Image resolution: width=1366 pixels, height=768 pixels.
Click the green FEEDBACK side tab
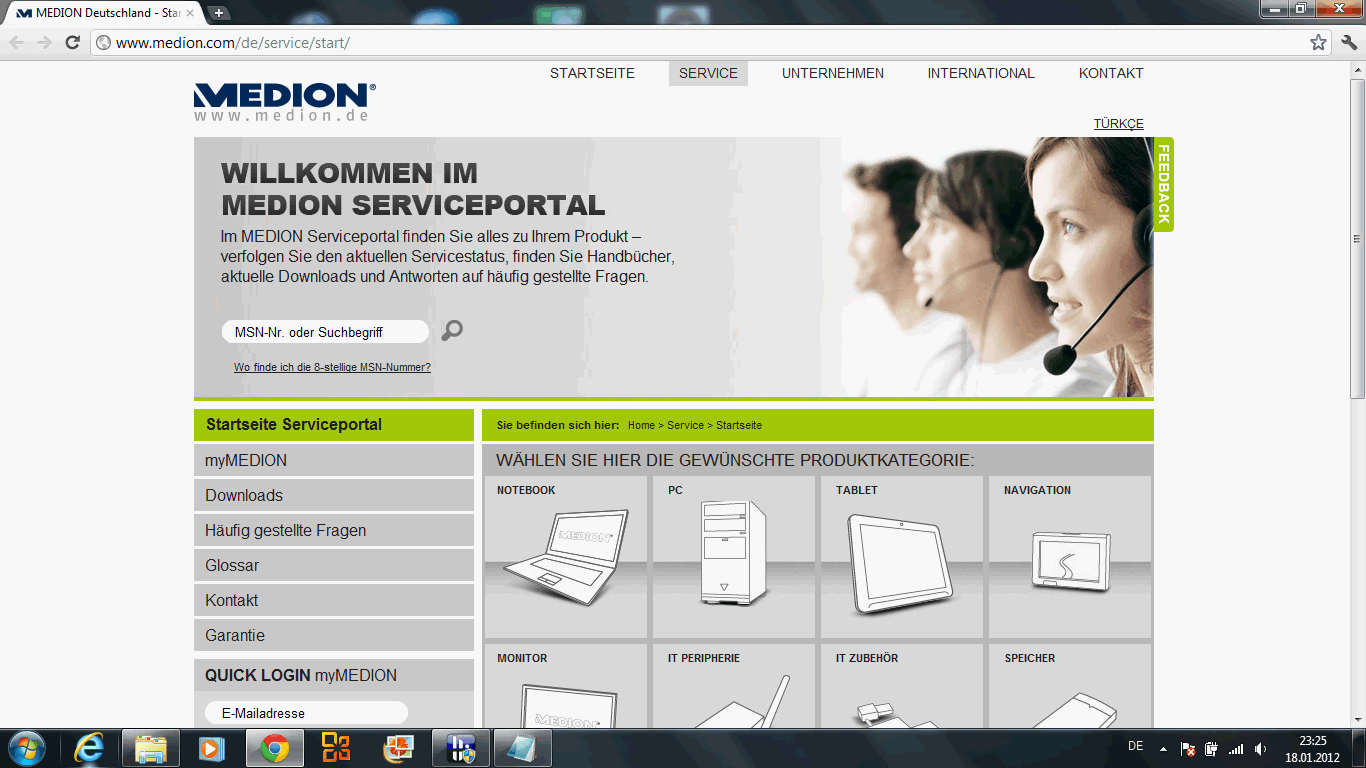pyautogui.click(x=1163, y=185)
